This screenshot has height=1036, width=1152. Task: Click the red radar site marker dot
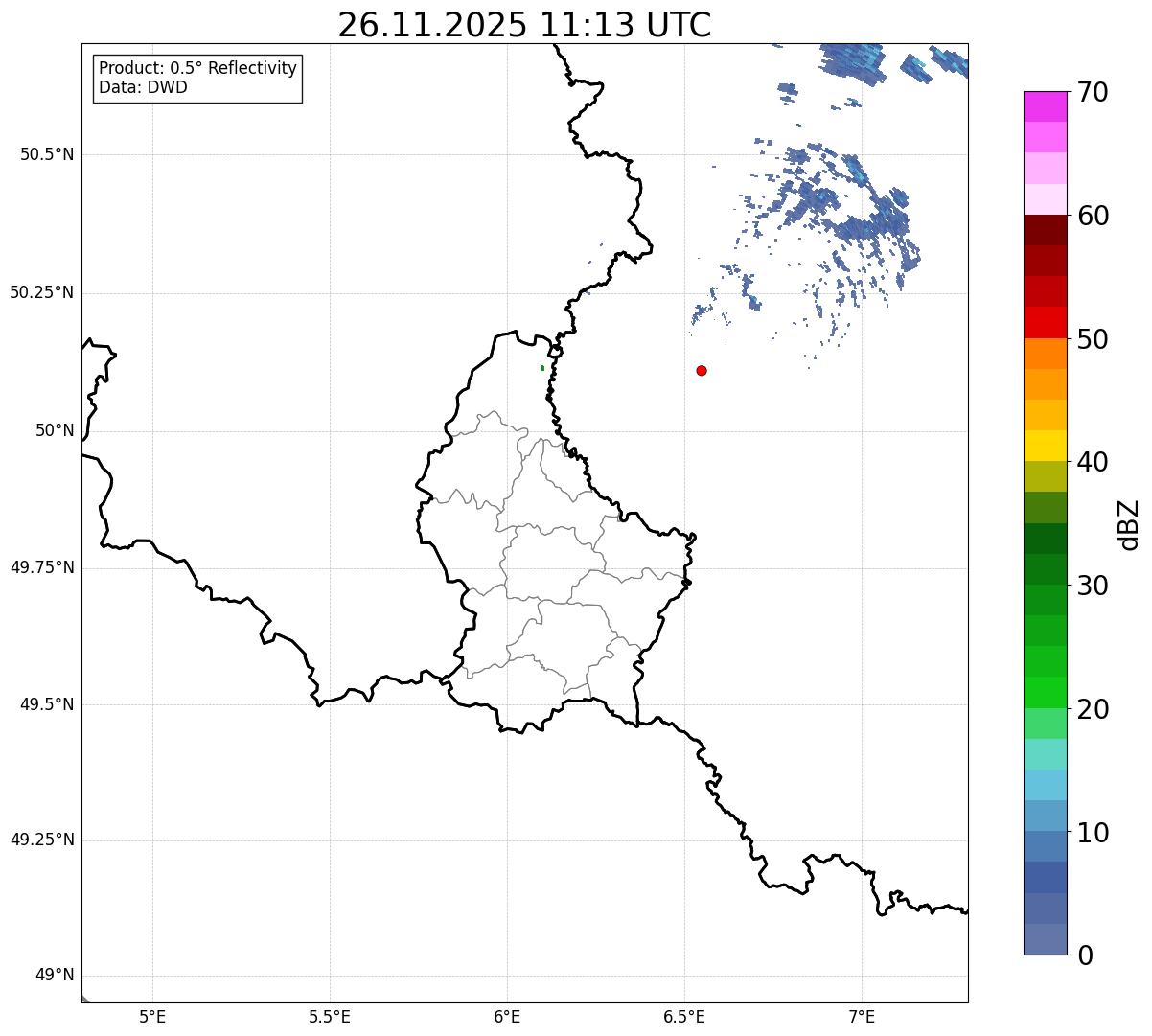click(702, 370)
